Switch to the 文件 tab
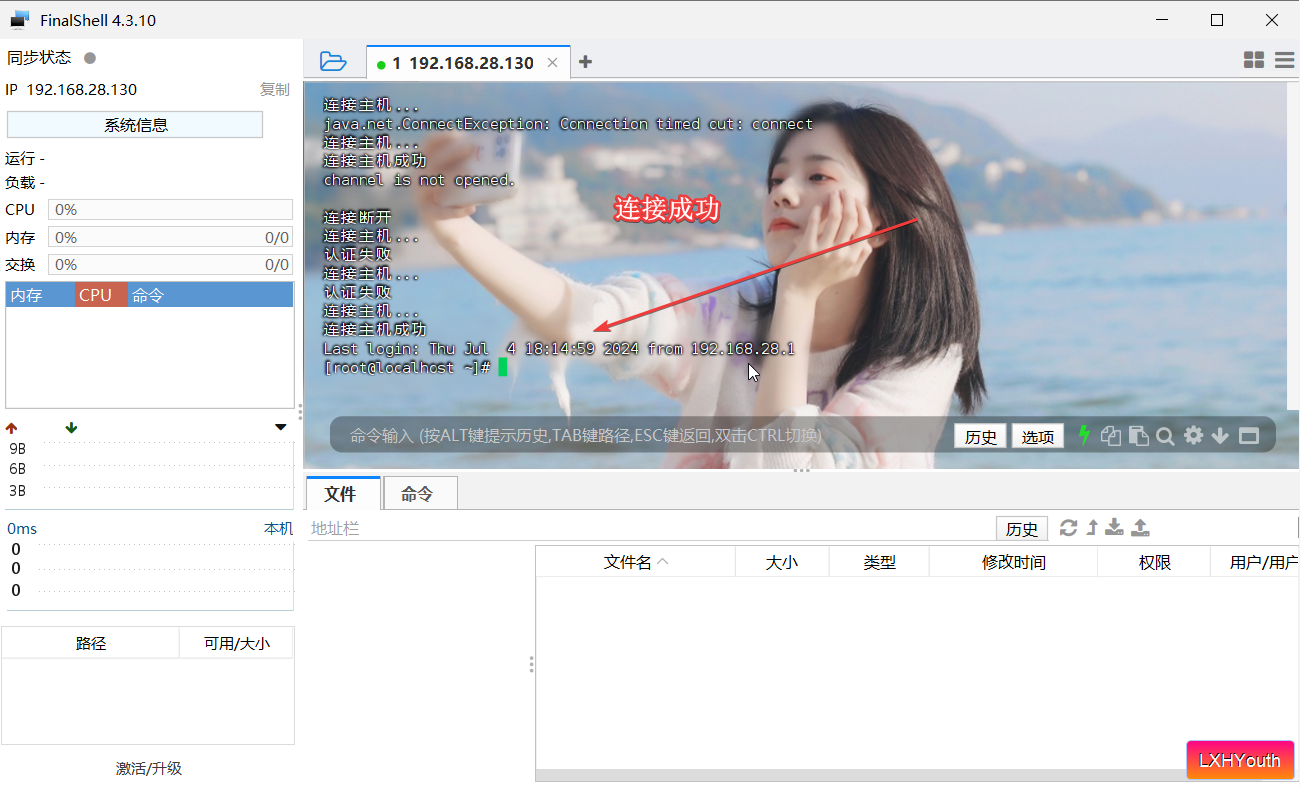 coord(342,494)
